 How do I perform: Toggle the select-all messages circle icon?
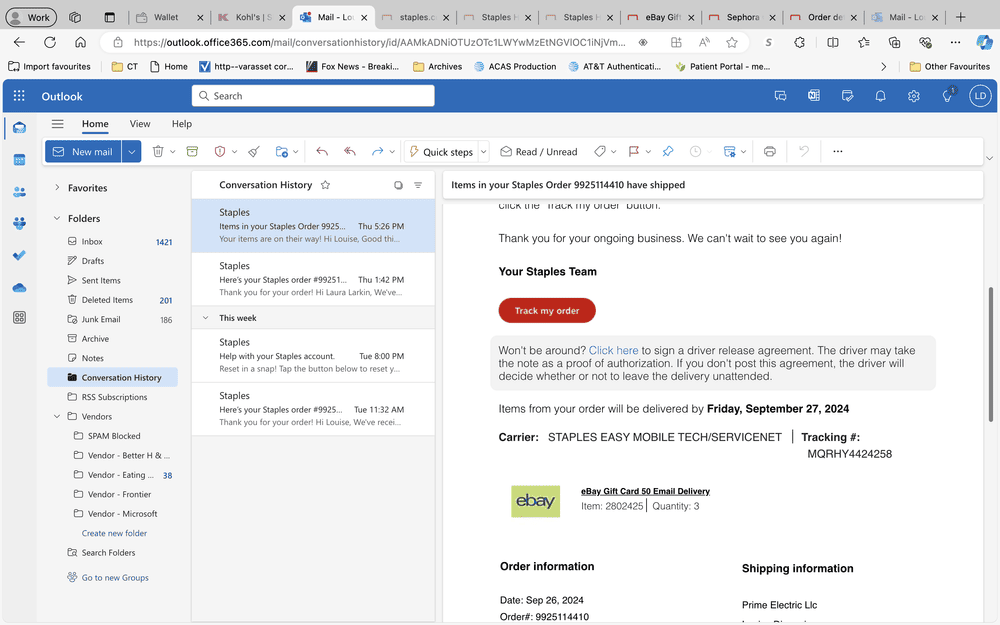[x=398, y=185]
